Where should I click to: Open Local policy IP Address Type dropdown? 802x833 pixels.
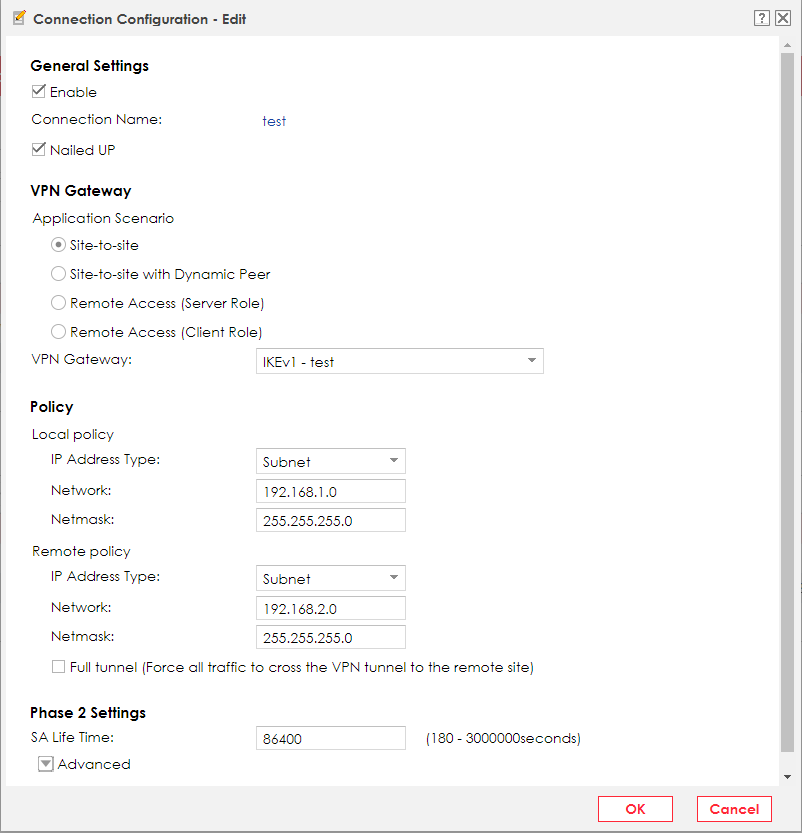(x=330, y=461)
